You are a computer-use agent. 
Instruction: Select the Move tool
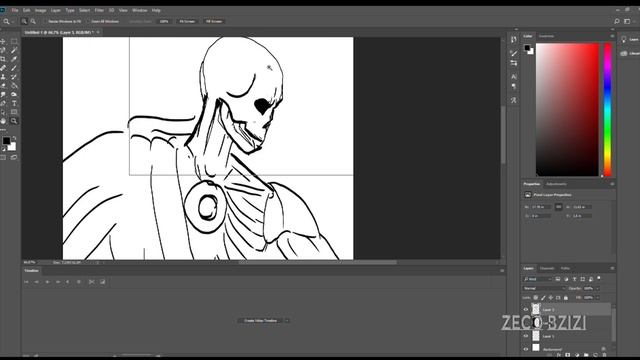[x=3, y=41]
